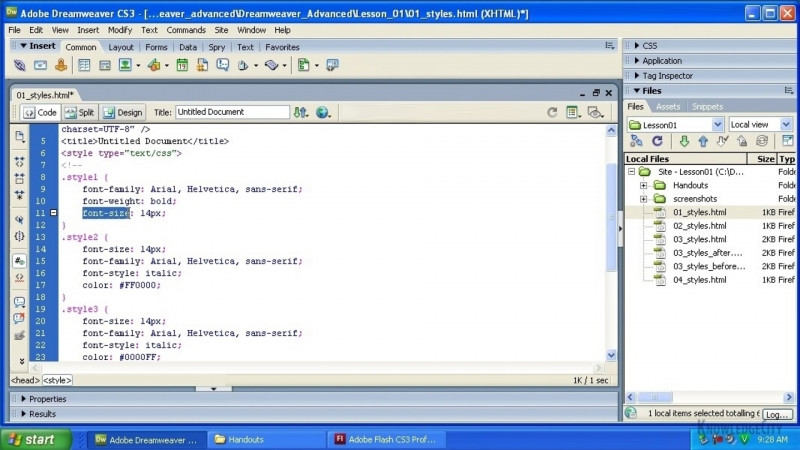
Task: Click the Balance Braces icon
Action: click(19, 236)
